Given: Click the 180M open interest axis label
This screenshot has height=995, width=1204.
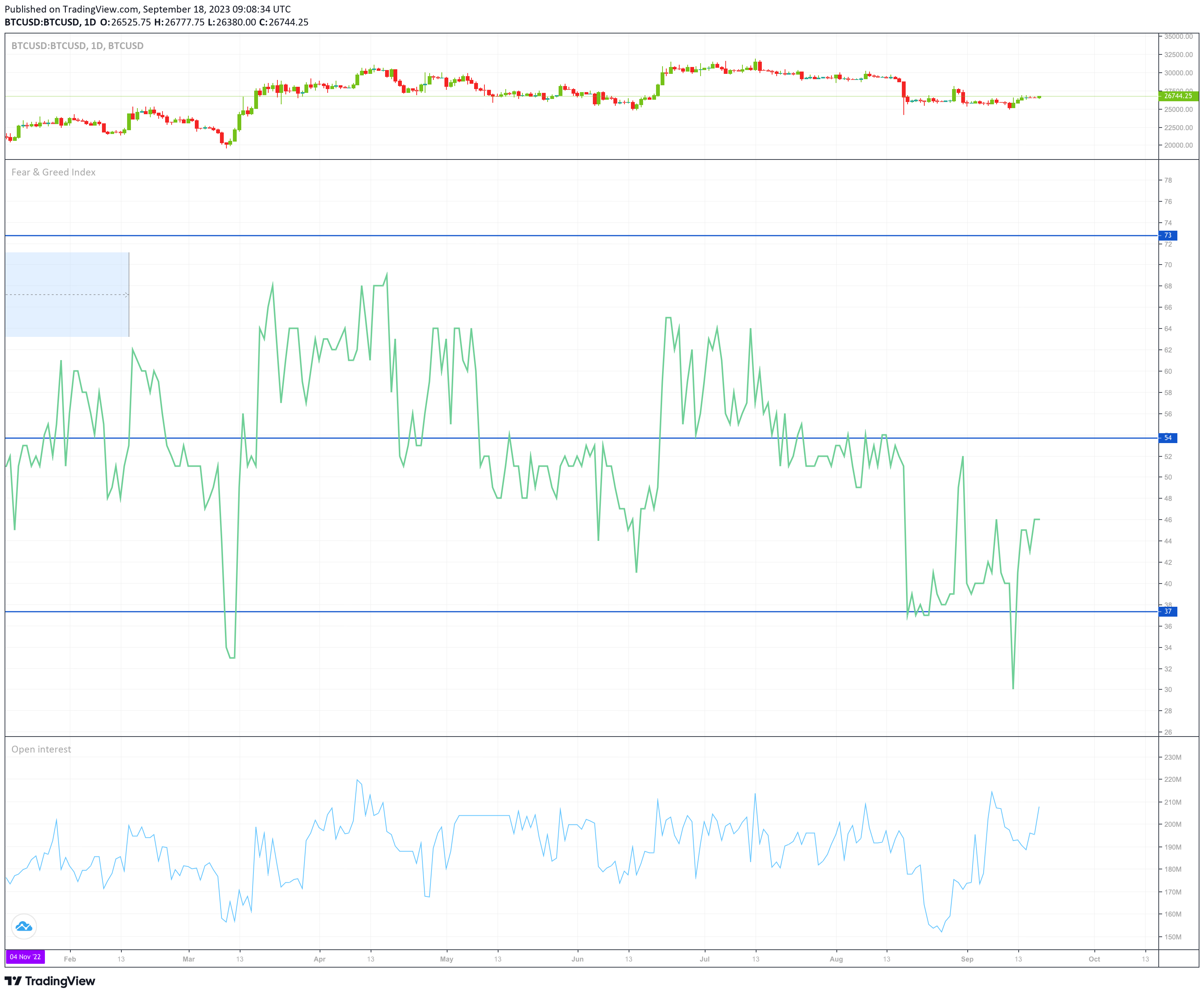Looking at the screenshot, I should [1173, 869].
